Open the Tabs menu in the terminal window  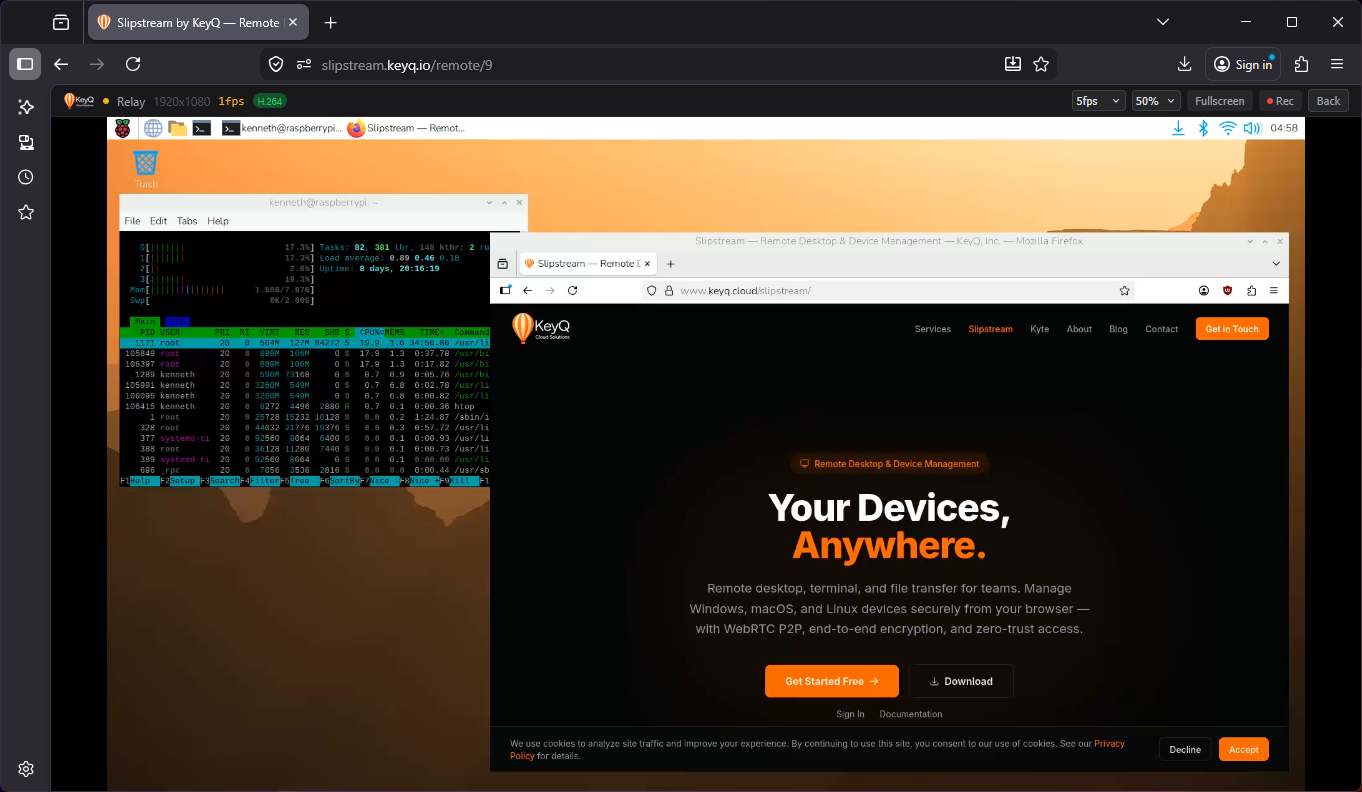(187, 221)
